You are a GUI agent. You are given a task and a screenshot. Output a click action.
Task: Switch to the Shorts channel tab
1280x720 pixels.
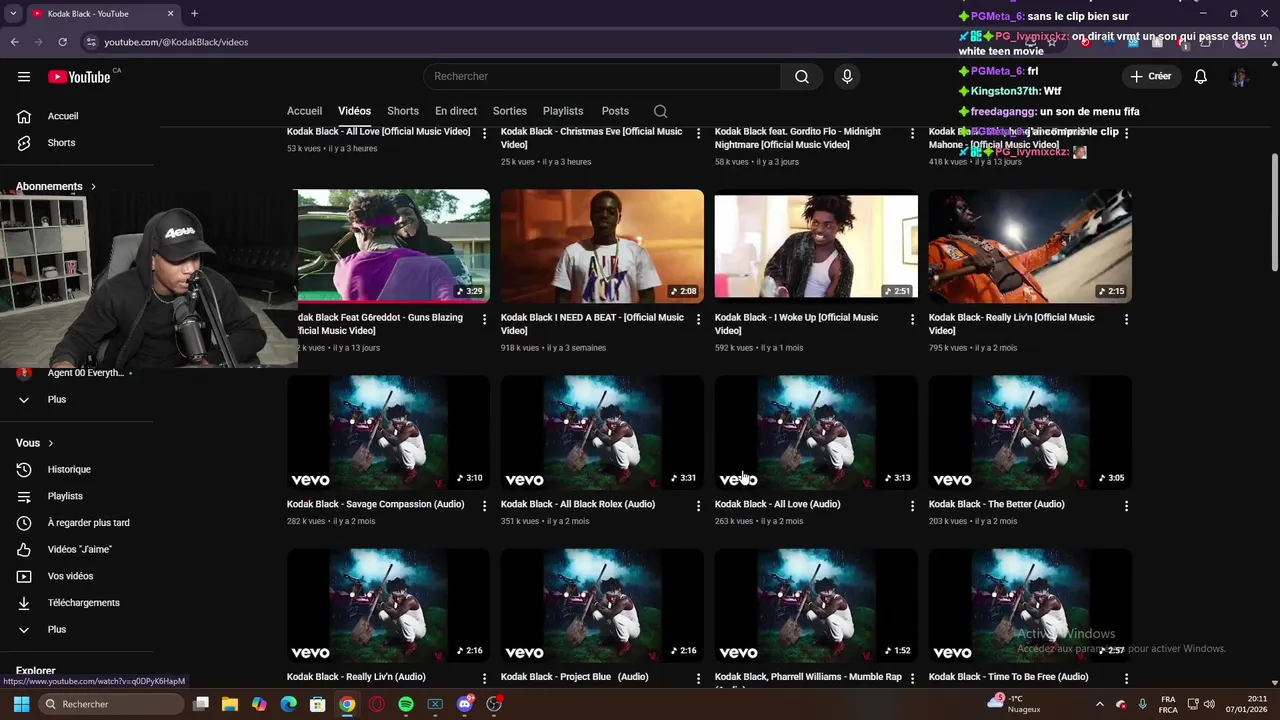(403, 111)
